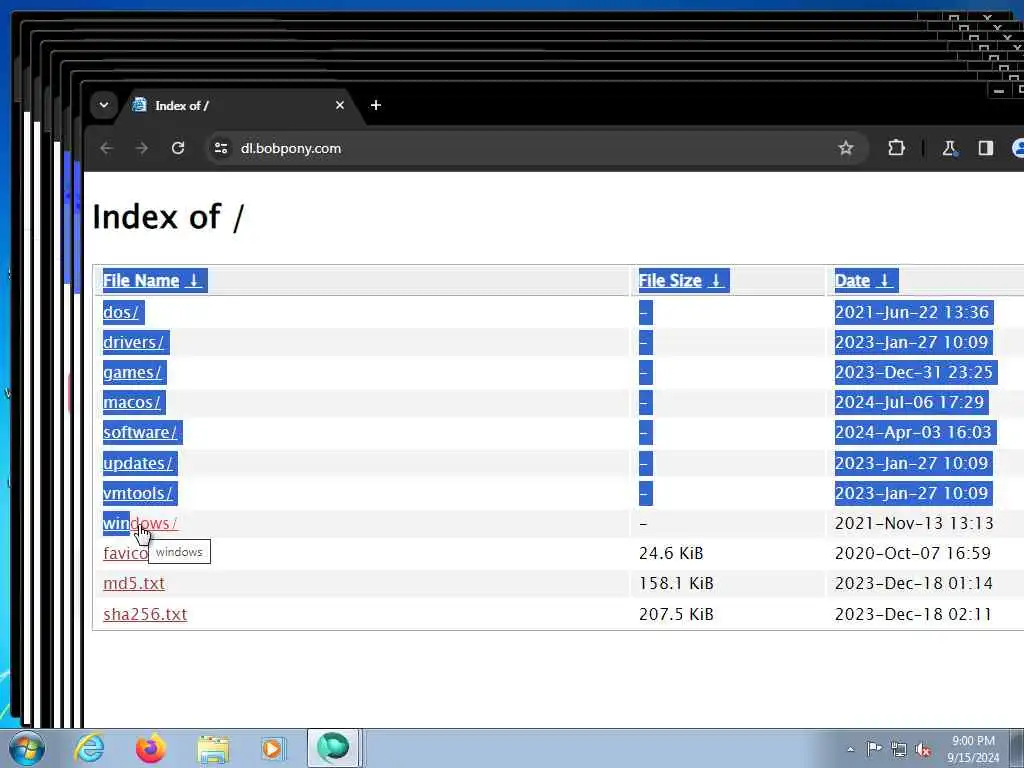
Task: Open the favicon file link
Action: 125,553
